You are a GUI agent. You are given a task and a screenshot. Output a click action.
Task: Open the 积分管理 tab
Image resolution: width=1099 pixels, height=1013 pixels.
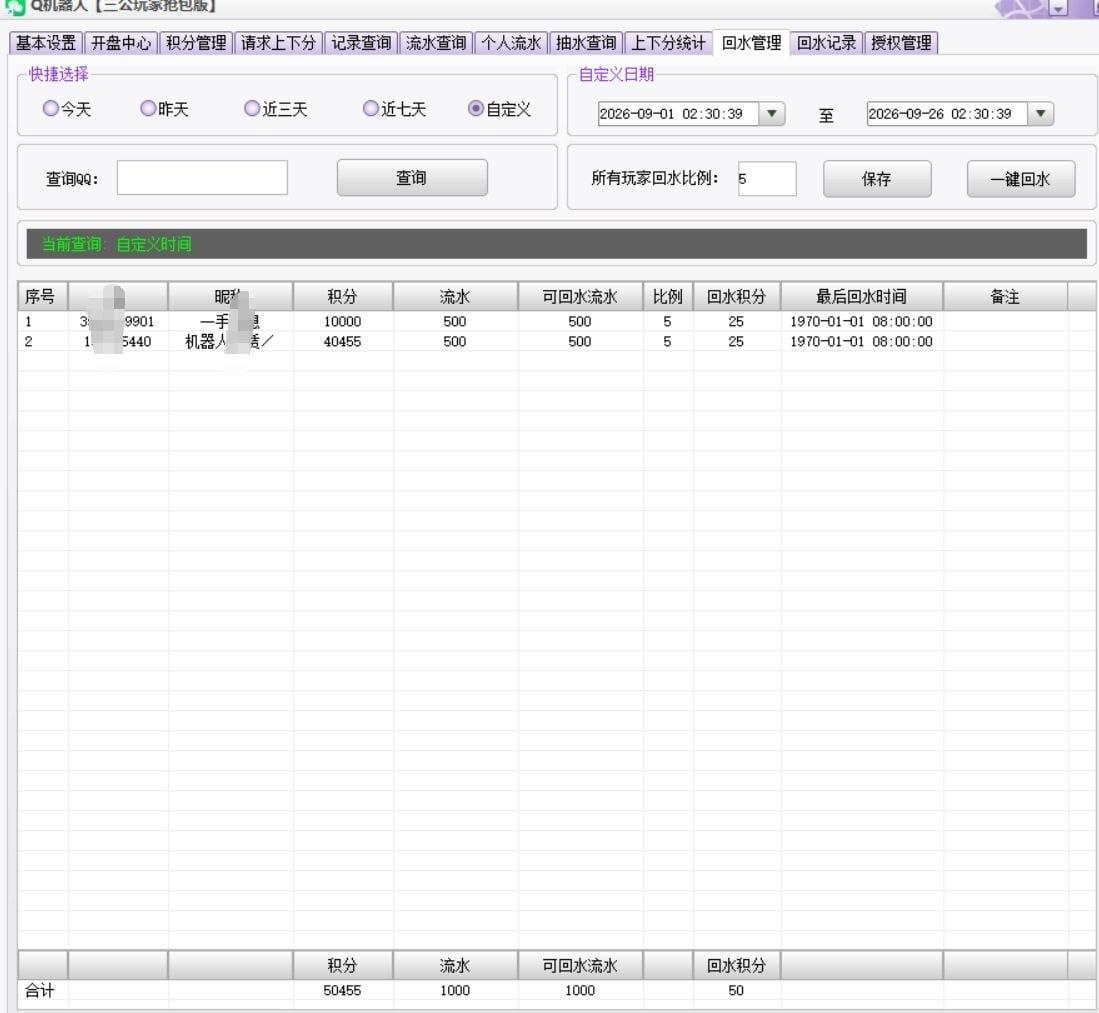tap(196, 43)
